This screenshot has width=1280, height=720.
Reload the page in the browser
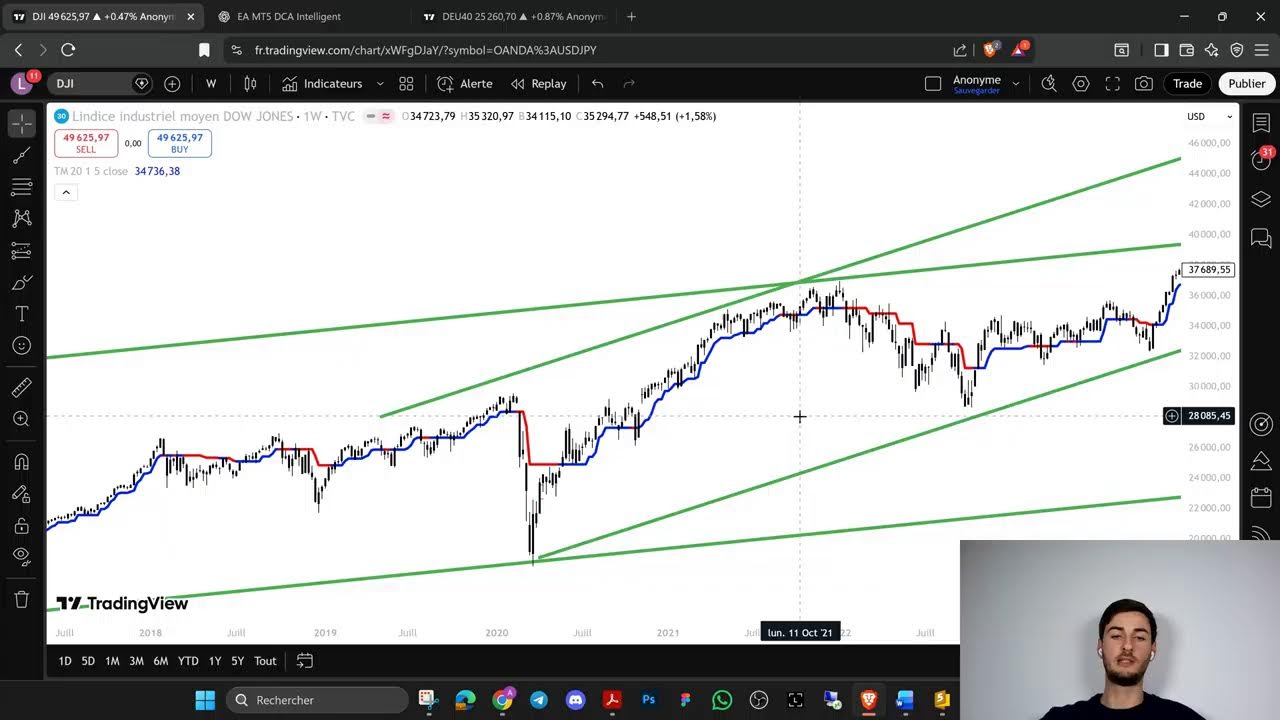[x=68, y=50]
